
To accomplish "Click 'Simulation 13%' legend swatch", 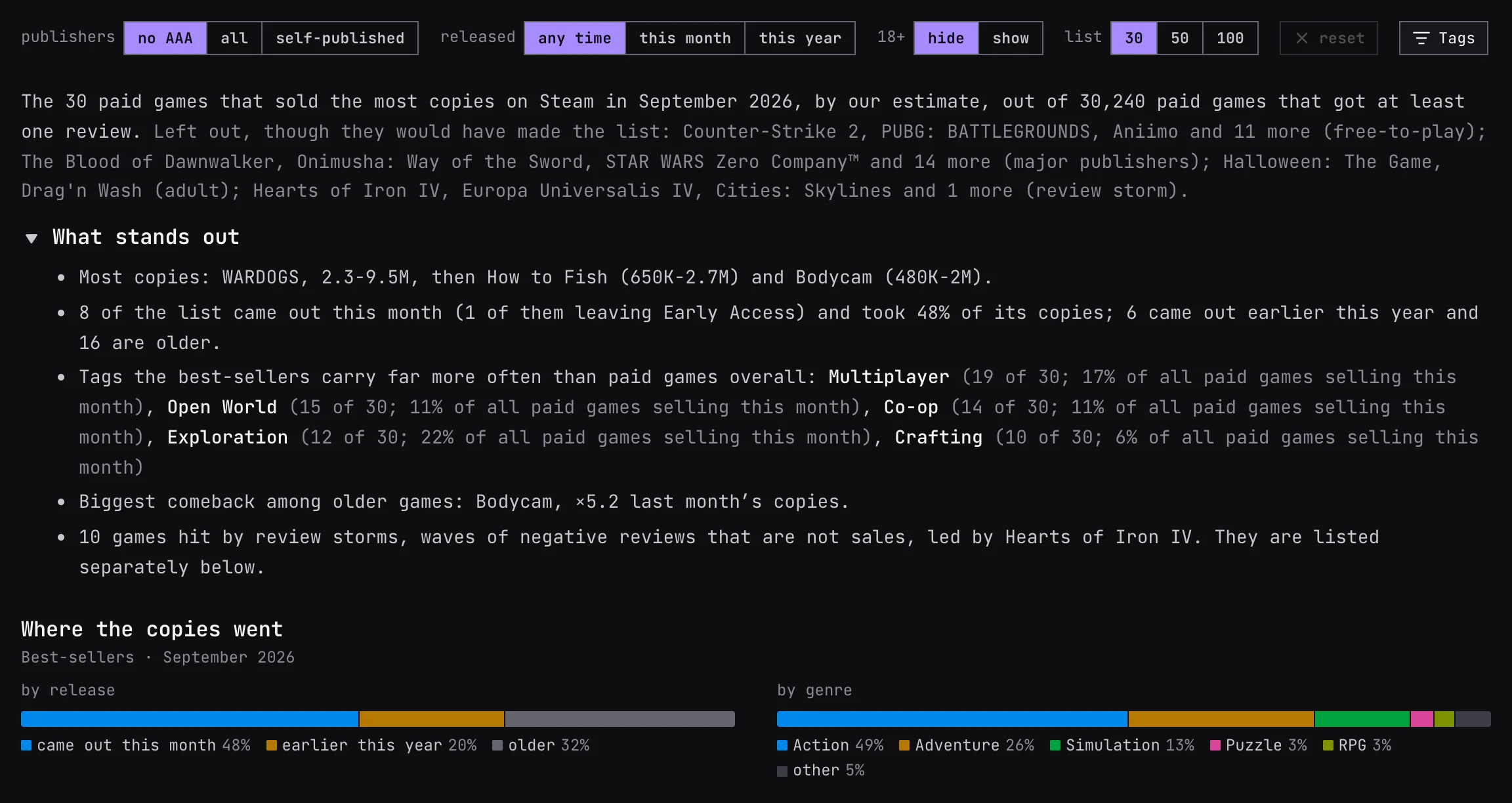I will click(x=1055, y=745).
